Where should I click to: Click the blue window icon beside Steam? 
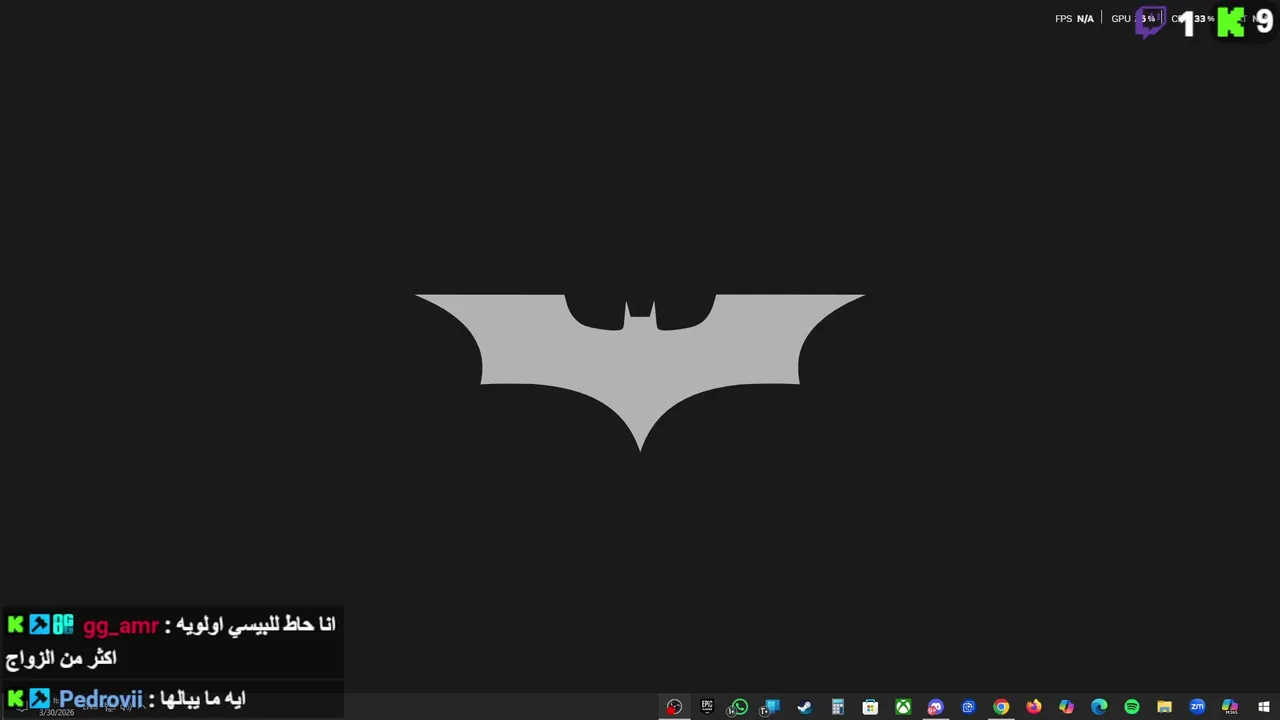pyautogui.click(x=771, y=707)
